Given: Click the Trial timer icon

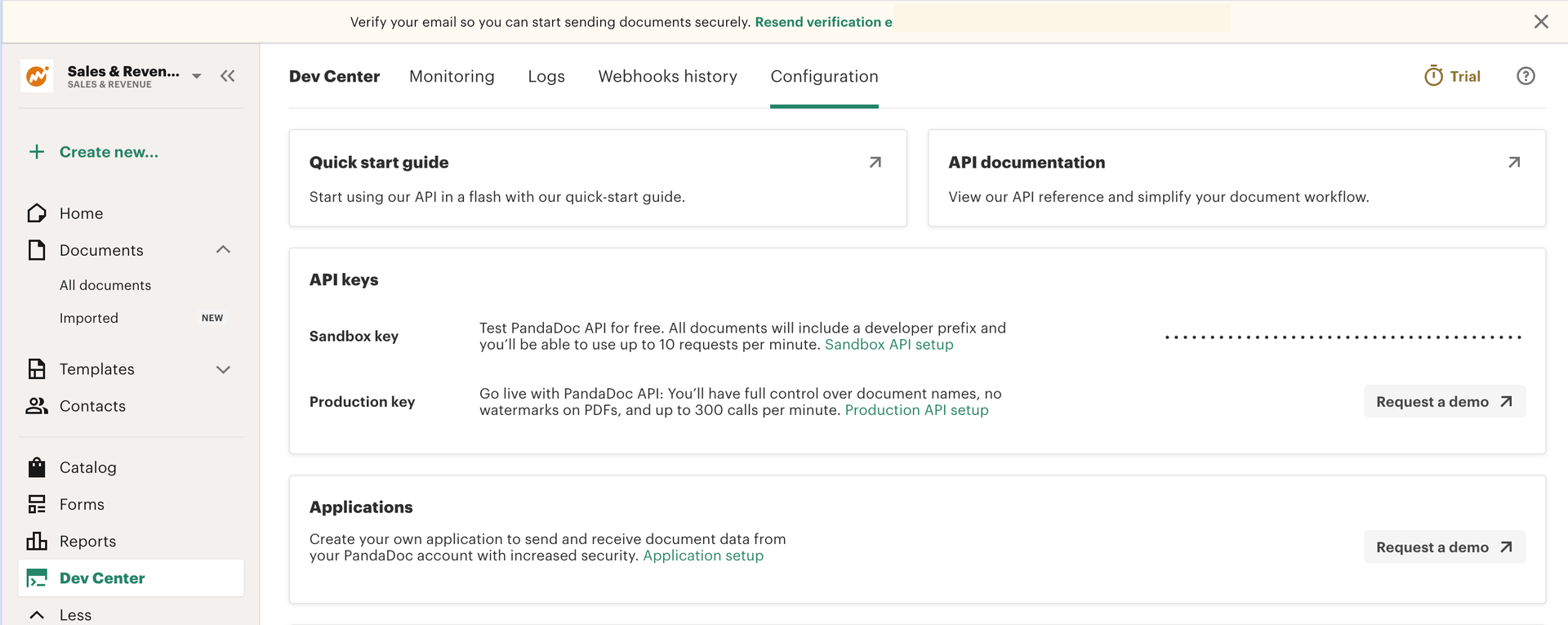Looking at the screenshot, I should click(x=1433, y=76).
